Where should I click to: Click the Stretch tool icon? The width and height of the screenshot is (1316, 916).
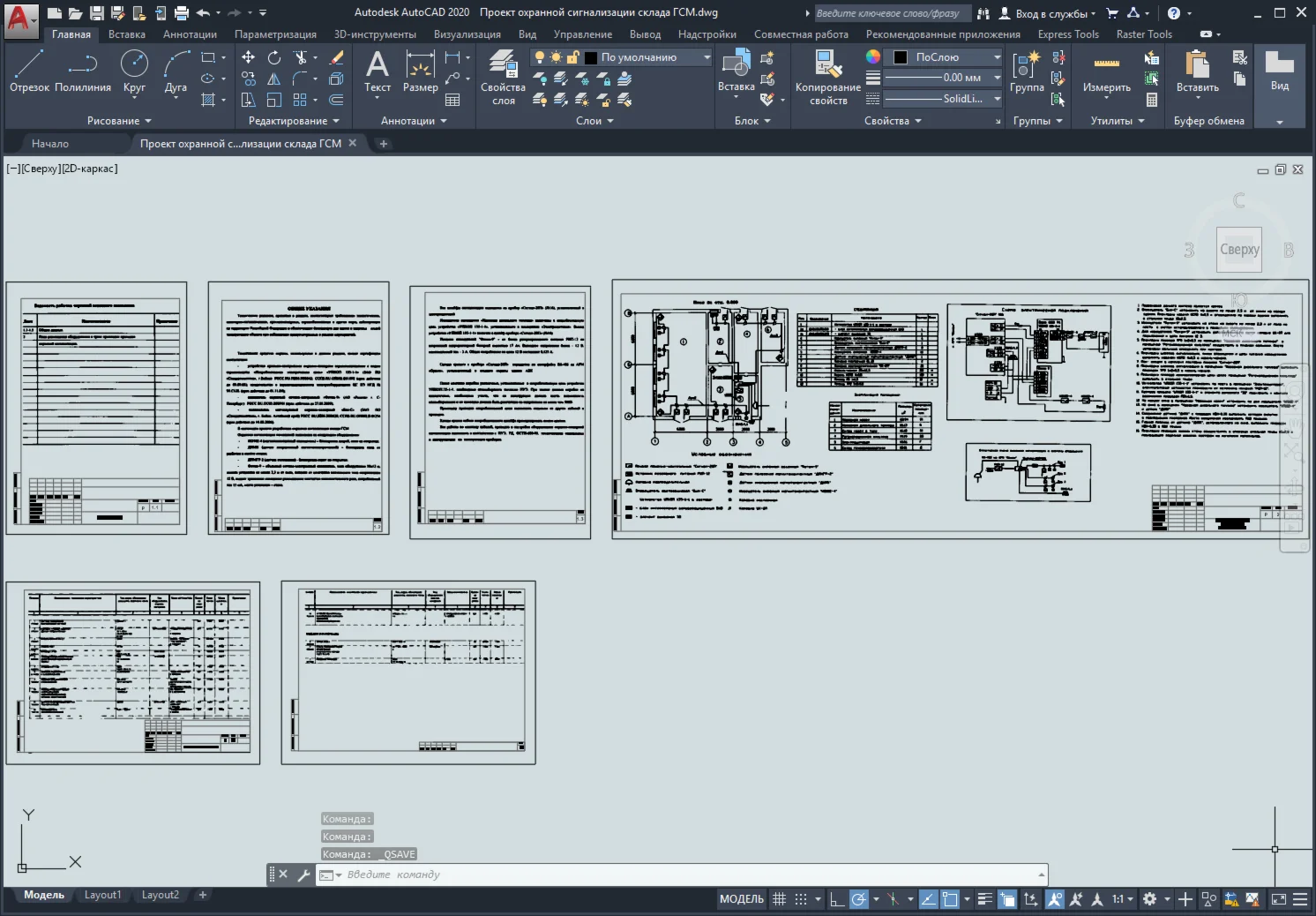click(x=249, y=100)
